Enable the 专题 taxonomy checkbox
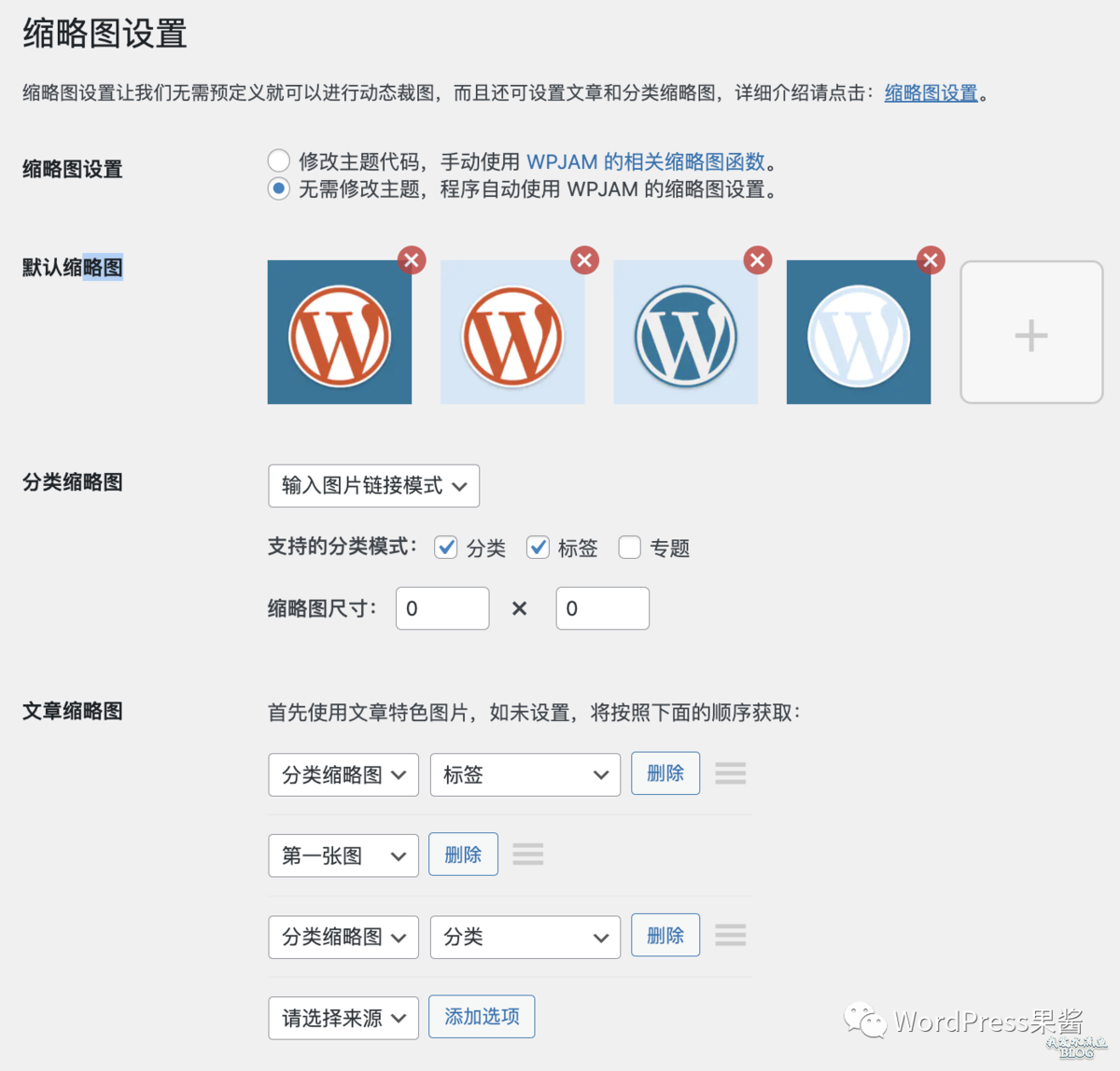This screenshot has height=1071, width=1120. point(630,548)
